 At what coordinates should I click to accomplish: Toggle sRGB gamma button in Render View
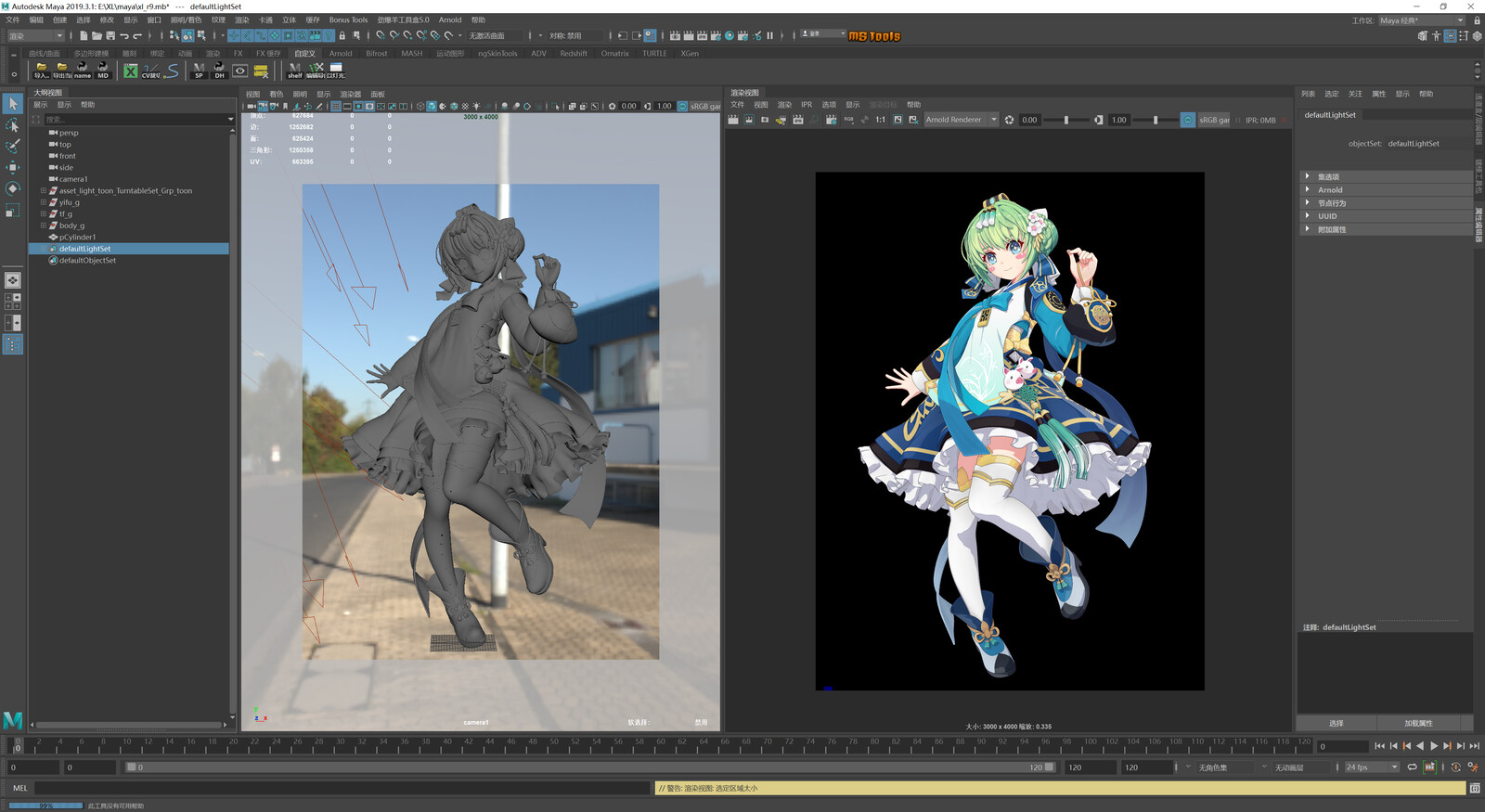[1188, 120]
